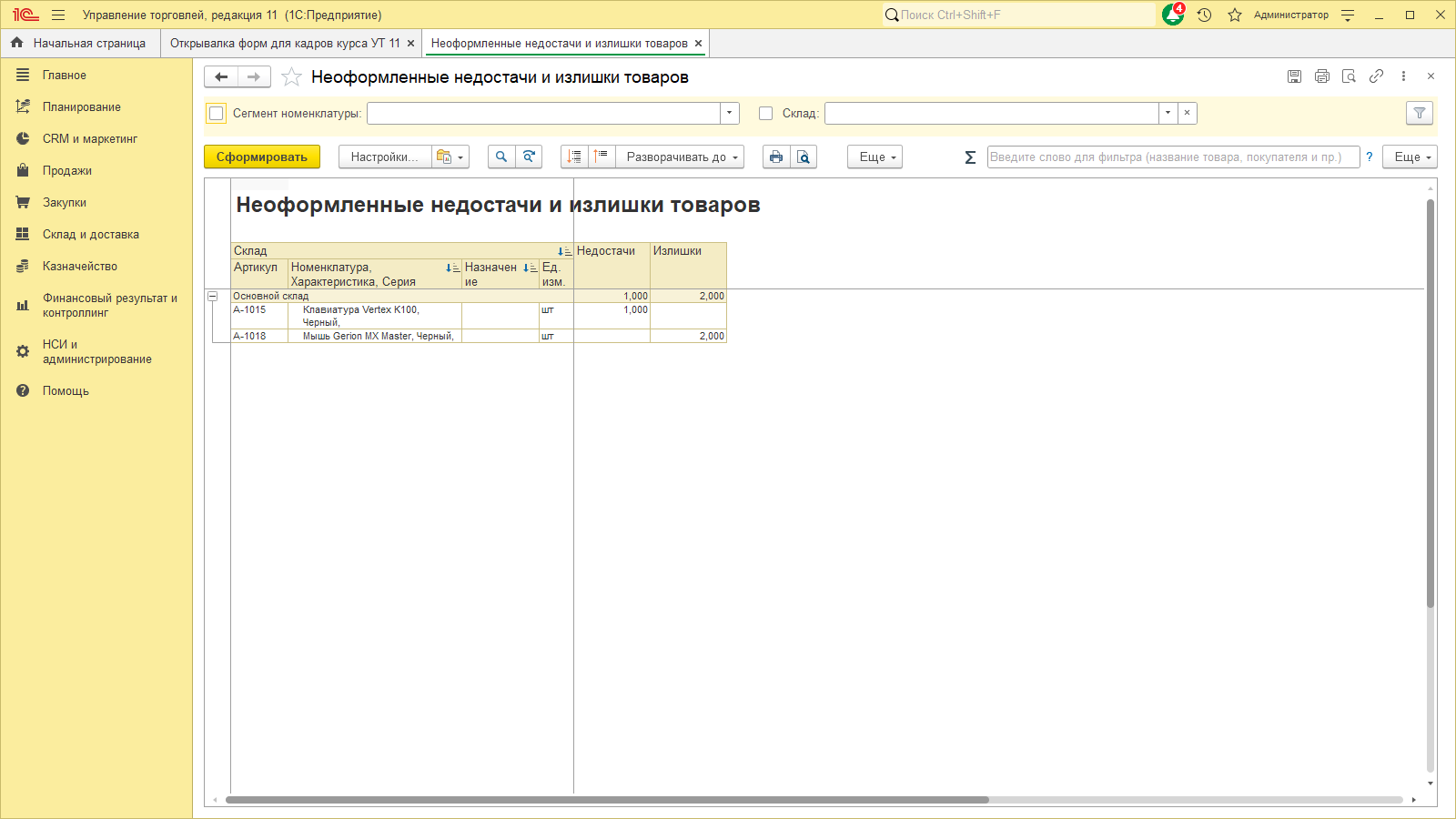Open Разворачивать до dropdown

680,157
